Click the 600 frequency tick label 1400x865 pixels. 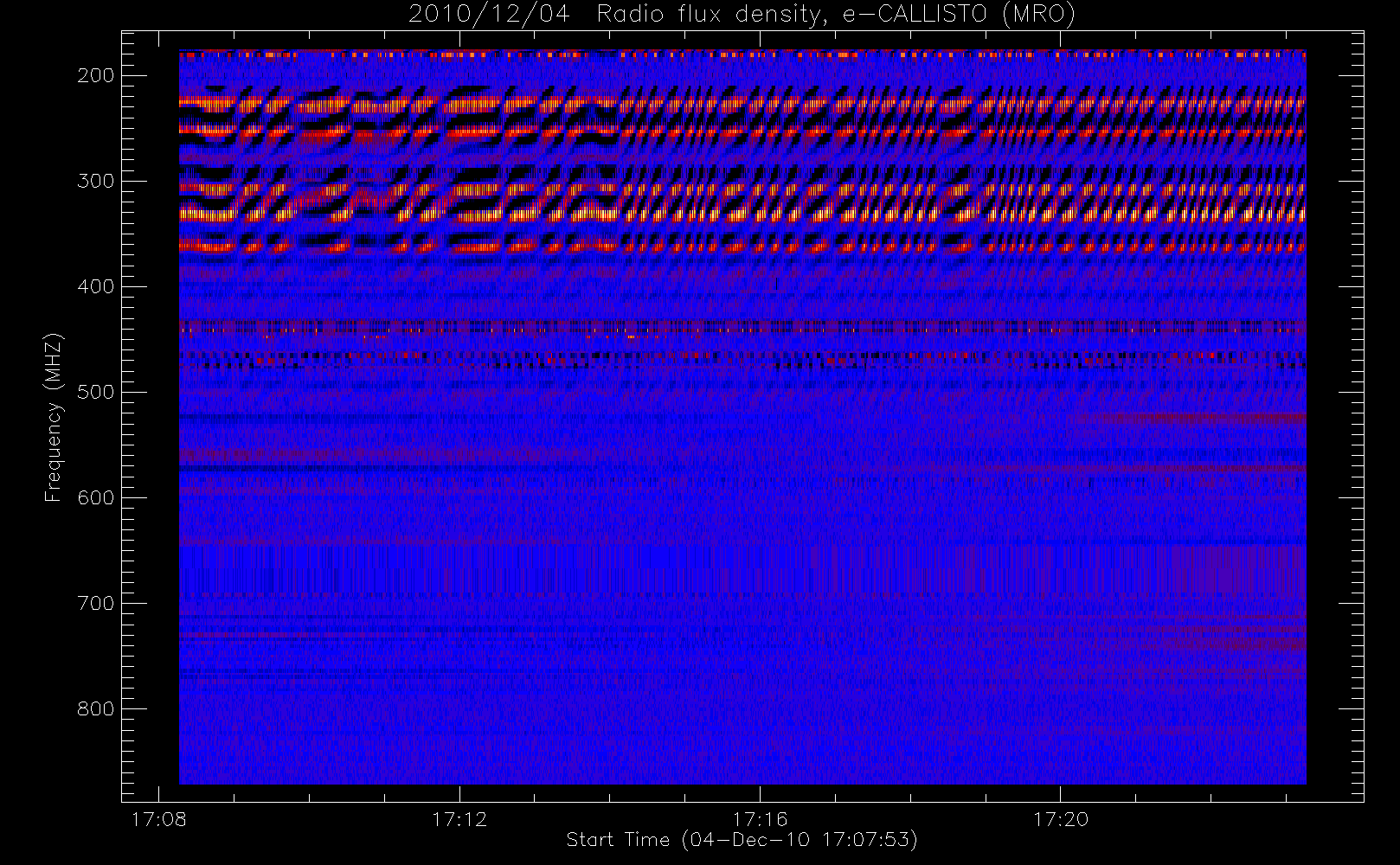pos(95,497)
